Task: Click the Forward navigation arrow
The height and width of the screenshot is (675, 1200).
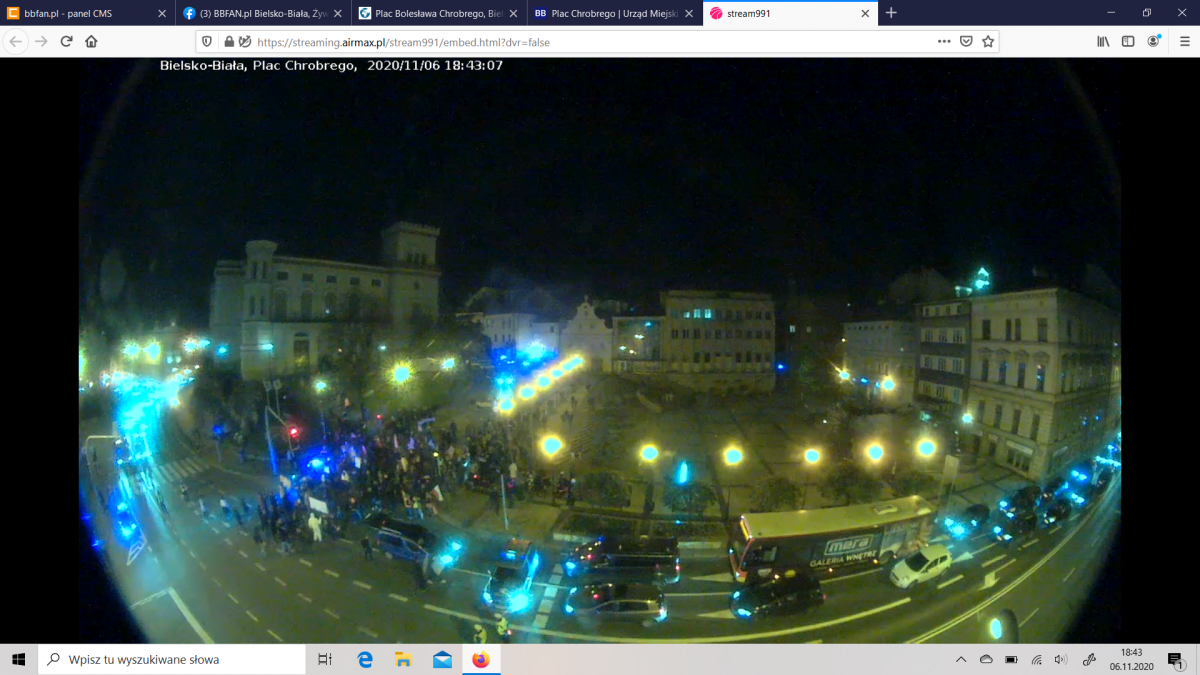Action: click(41, 42)
